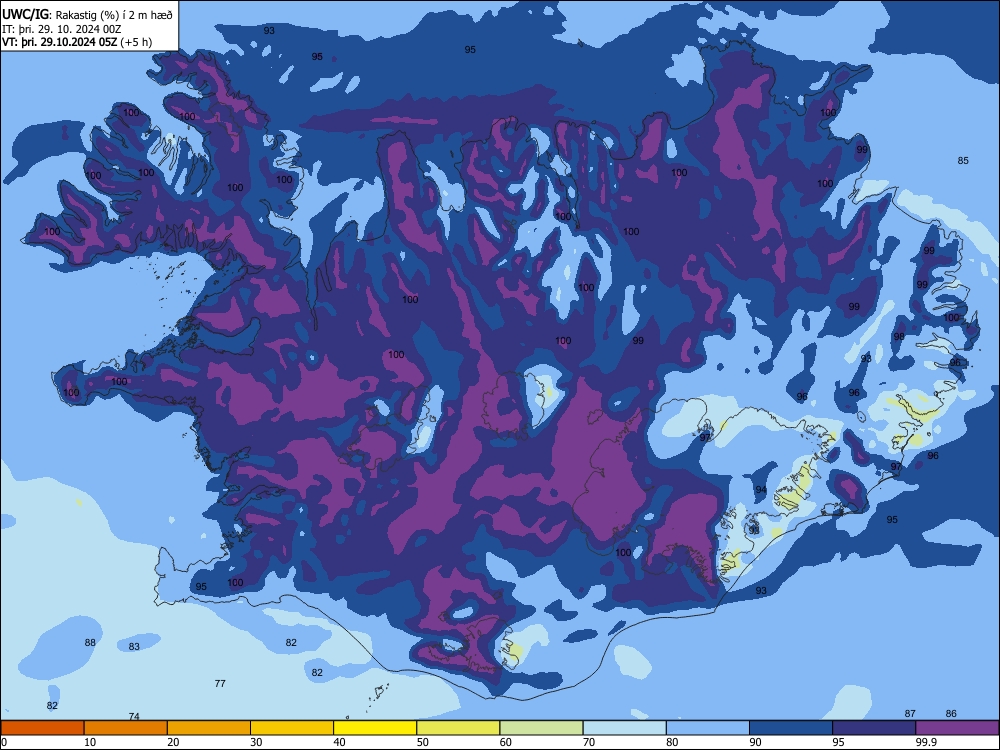The image size is (1000, 750).
Task: Select the '98' humidity value on the map
Action: tap(899, 337)
